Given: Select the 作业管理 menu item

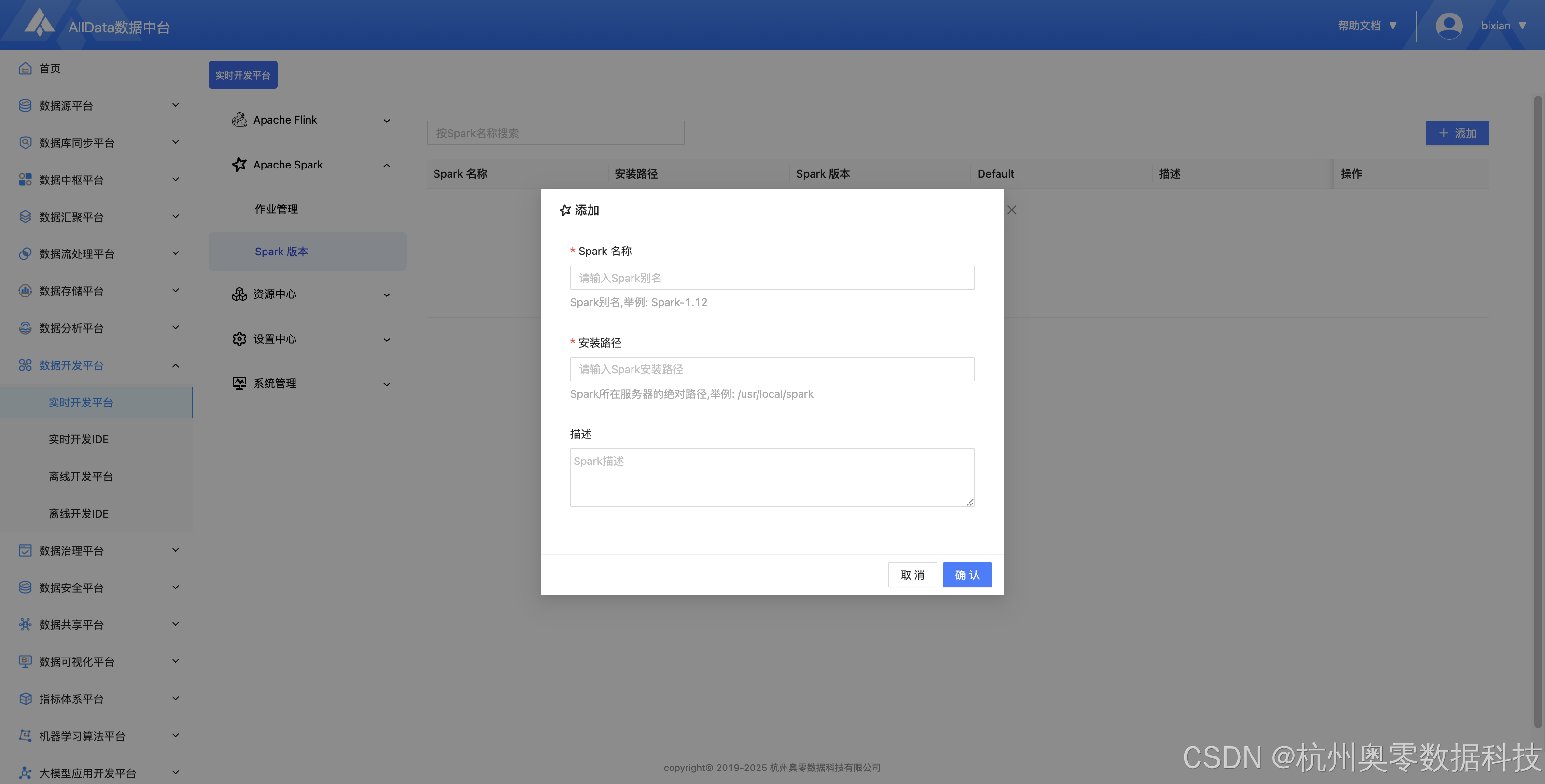Looking at the screenshot, I should [277, 209].
